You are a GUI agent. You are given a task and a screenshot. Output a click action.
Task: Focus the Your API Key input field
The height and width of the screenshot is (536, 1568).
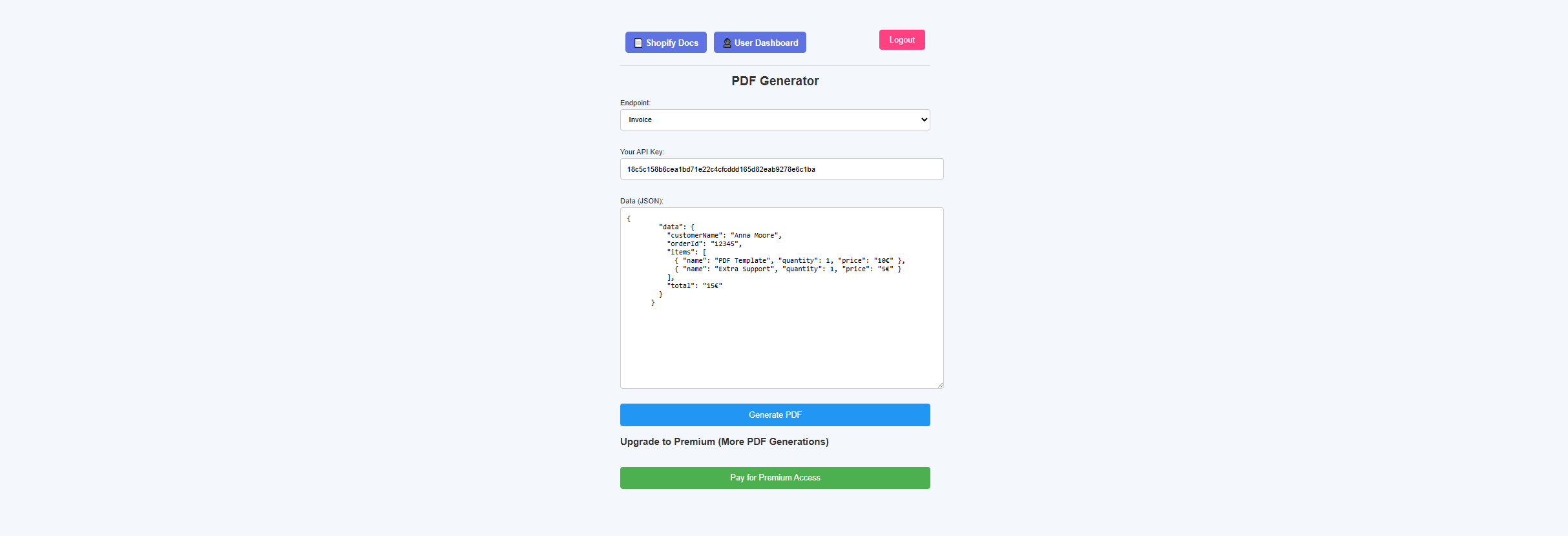(782, 169)
